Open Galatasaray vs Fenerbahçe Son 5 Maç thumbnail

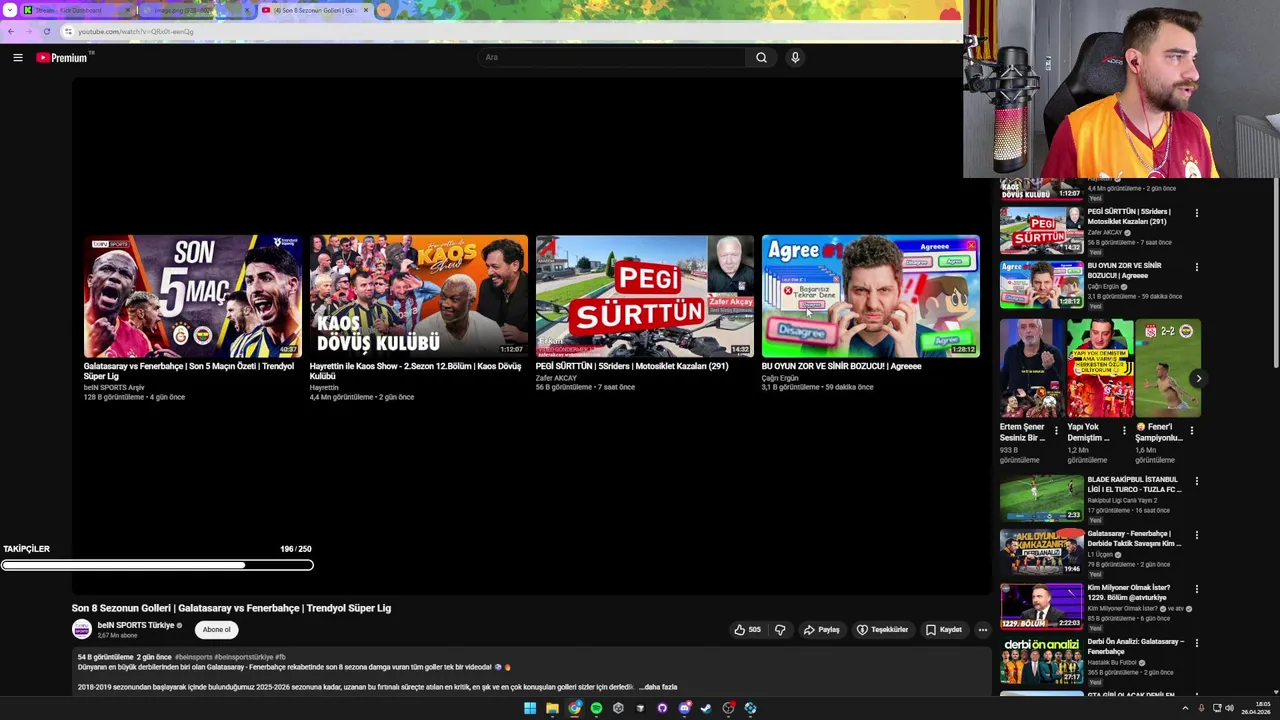(192, 296)
